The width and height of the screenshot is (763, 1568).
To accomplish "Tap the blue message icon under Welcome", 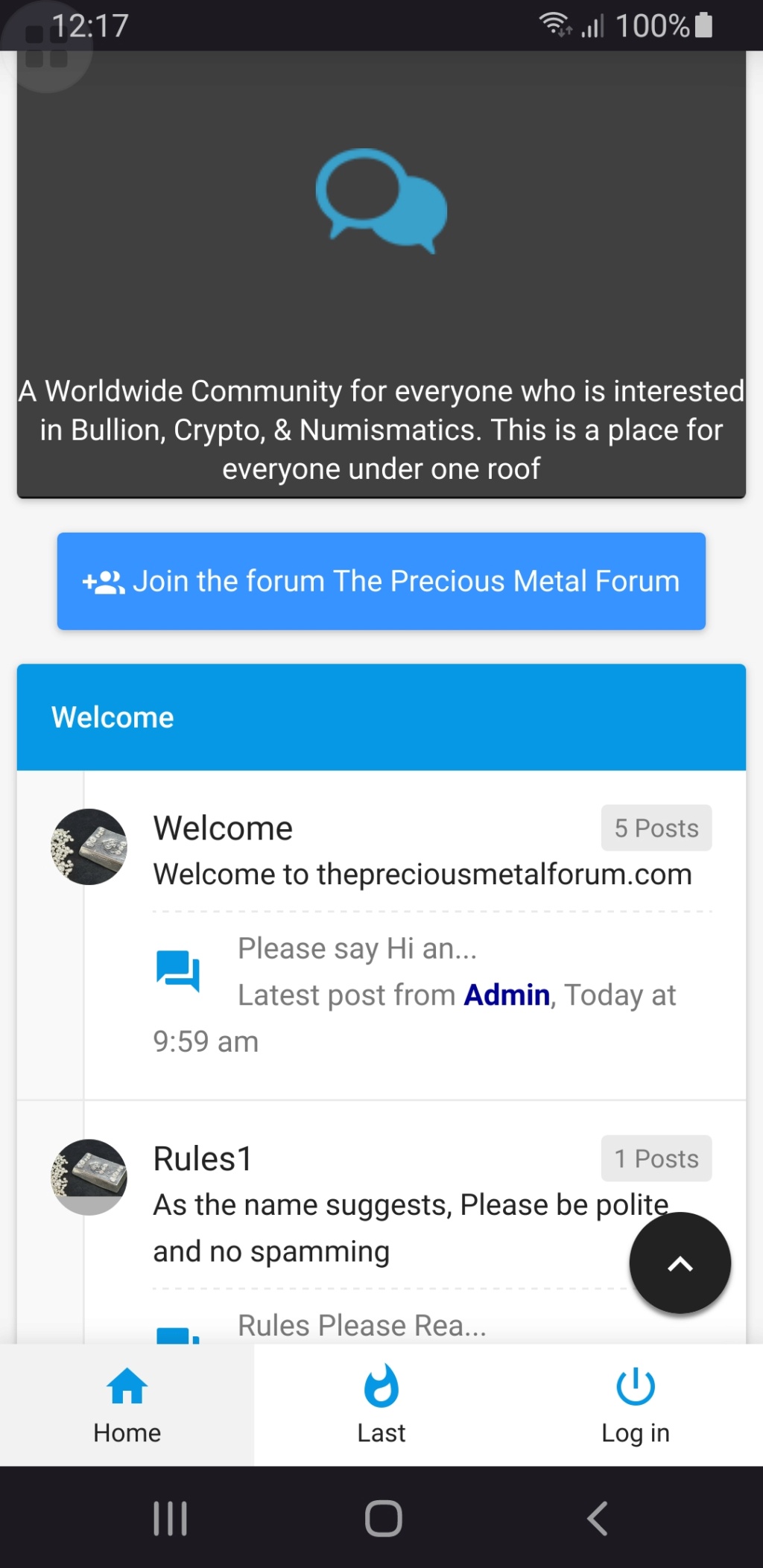I will [178, 971].
